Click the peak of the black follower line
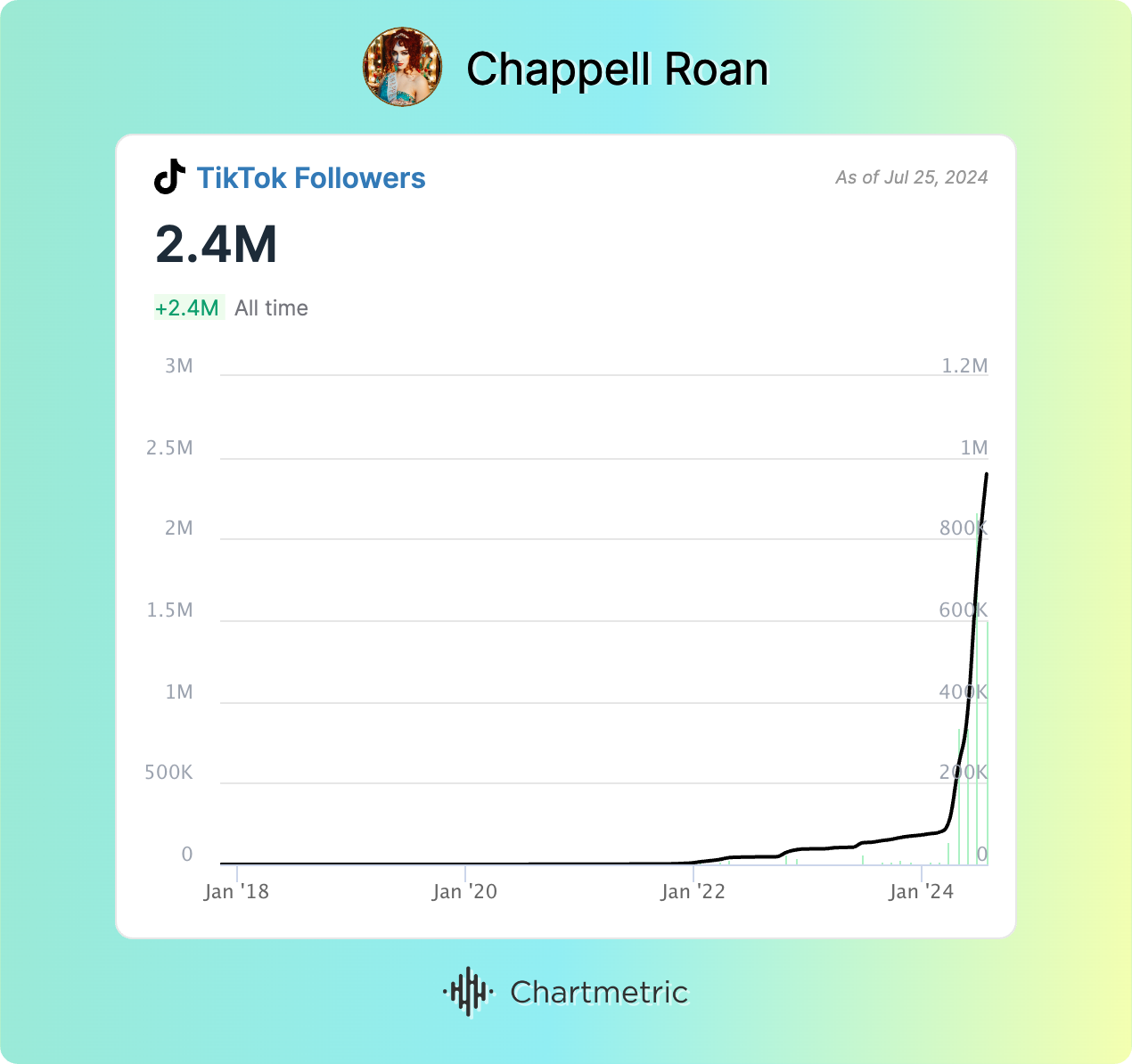This screenshot has height=1064, width=1132. point(986,475)
